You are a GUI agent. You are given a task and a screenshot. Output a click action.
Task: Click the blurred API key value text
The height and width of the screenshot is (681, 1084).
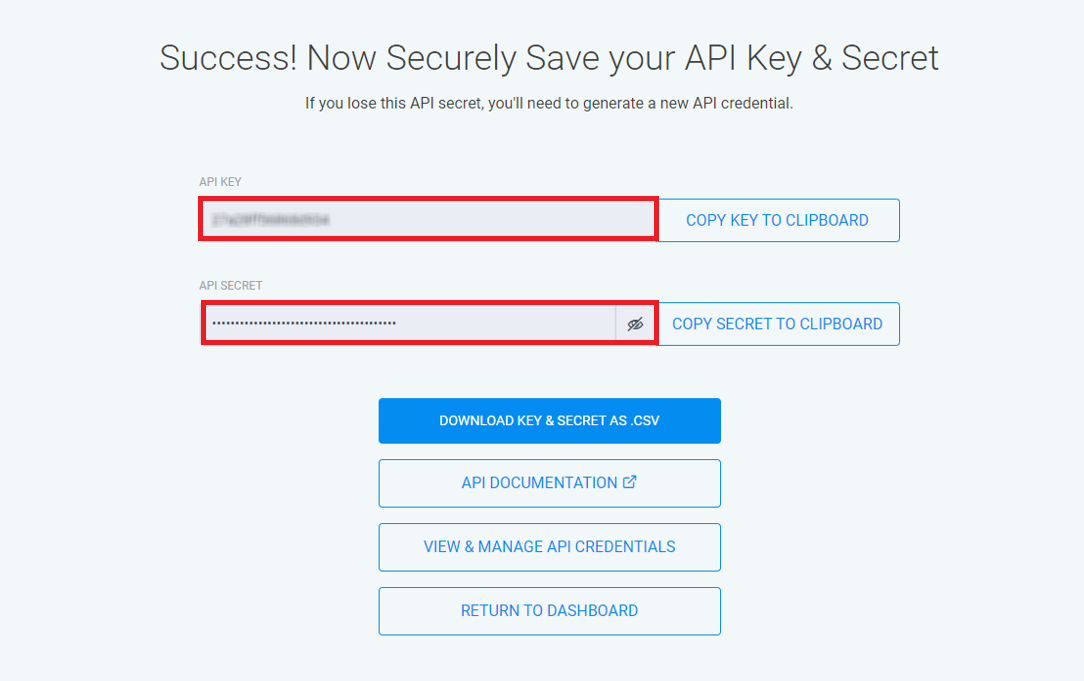tap(271, 220)
